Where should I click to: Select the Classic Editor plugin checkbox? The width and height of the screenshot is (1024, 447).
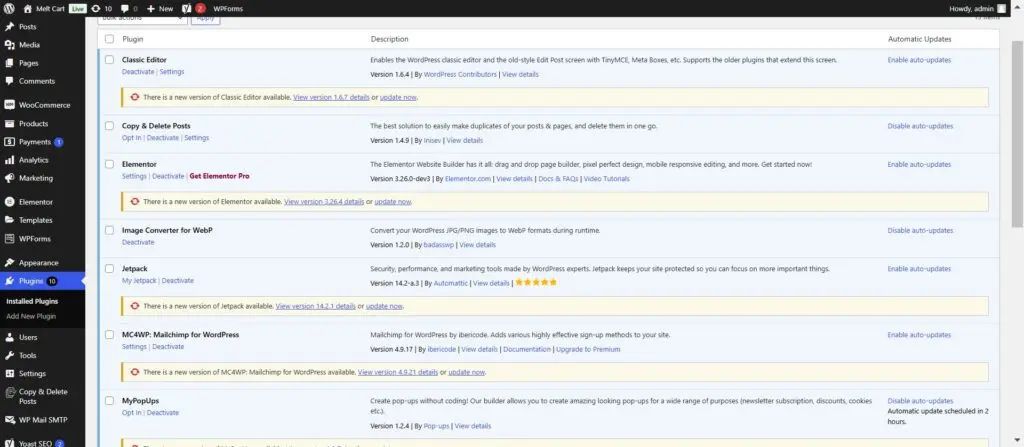coord(110,60)
